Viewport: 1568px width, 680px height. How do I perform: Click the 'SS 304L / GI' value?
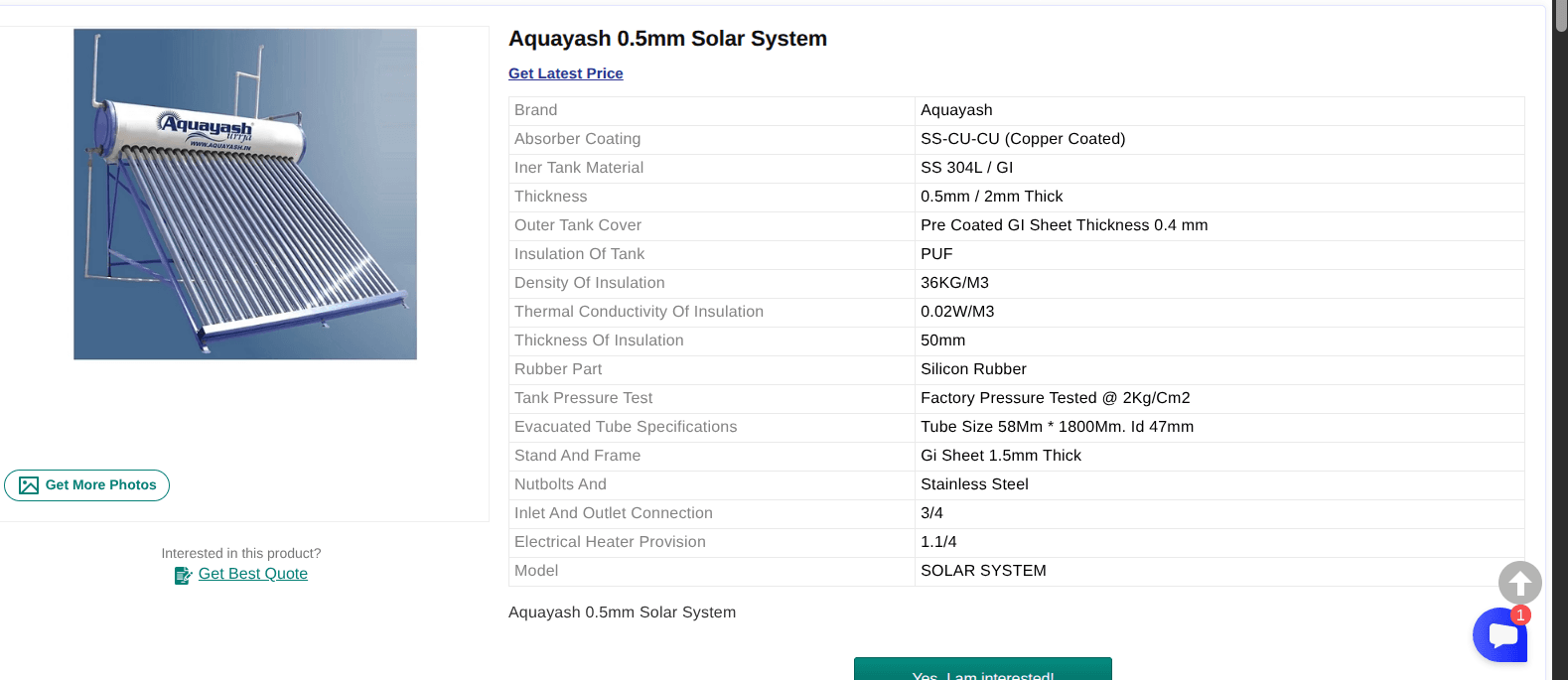[966, 168]
